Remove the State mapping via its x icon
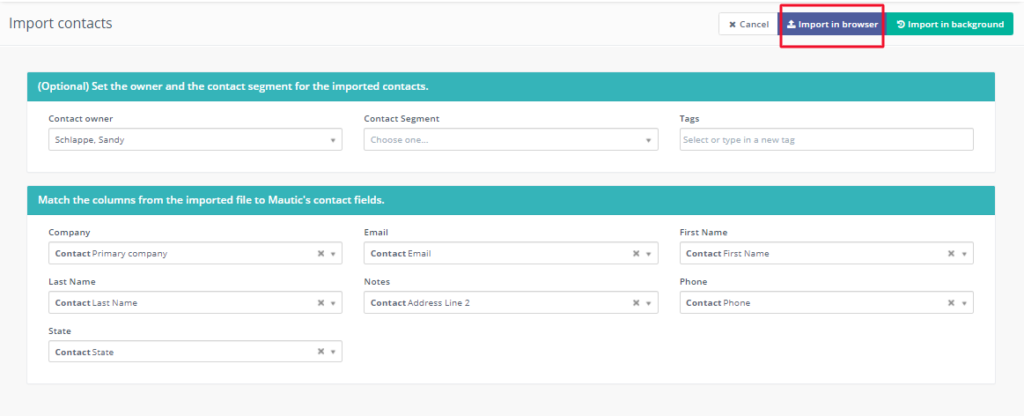 tap(321, 351)
